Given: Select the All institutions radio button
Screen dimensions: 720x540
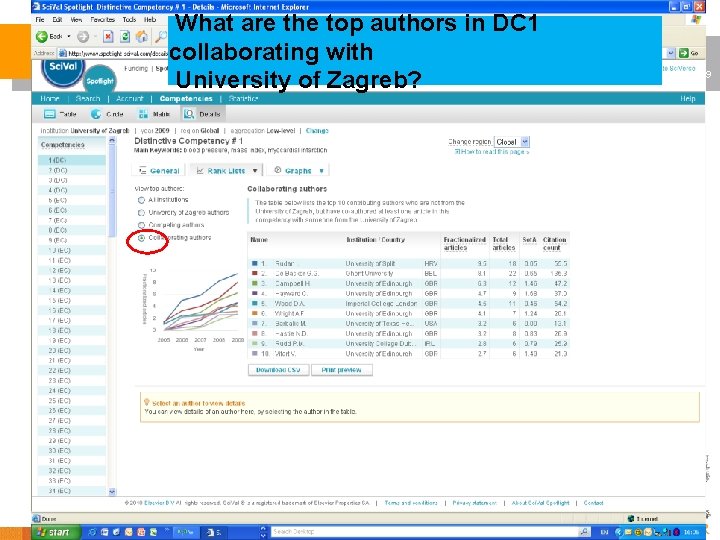Looking at the screenshot, I should tap(141, 200).
